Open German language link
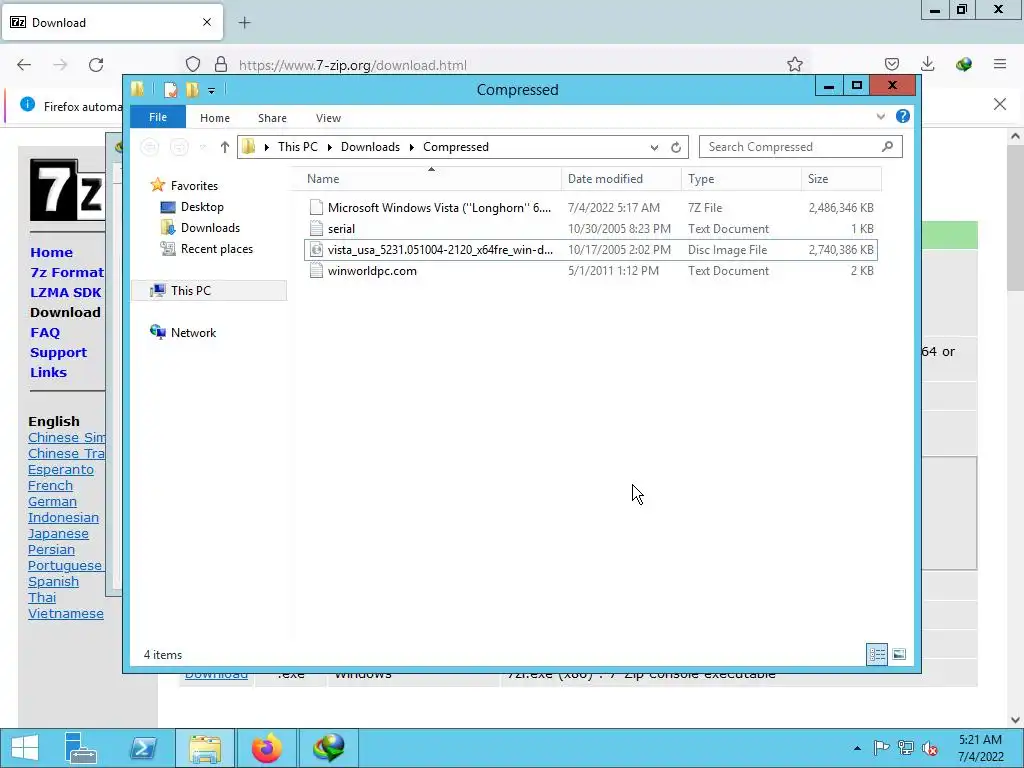 52,502
